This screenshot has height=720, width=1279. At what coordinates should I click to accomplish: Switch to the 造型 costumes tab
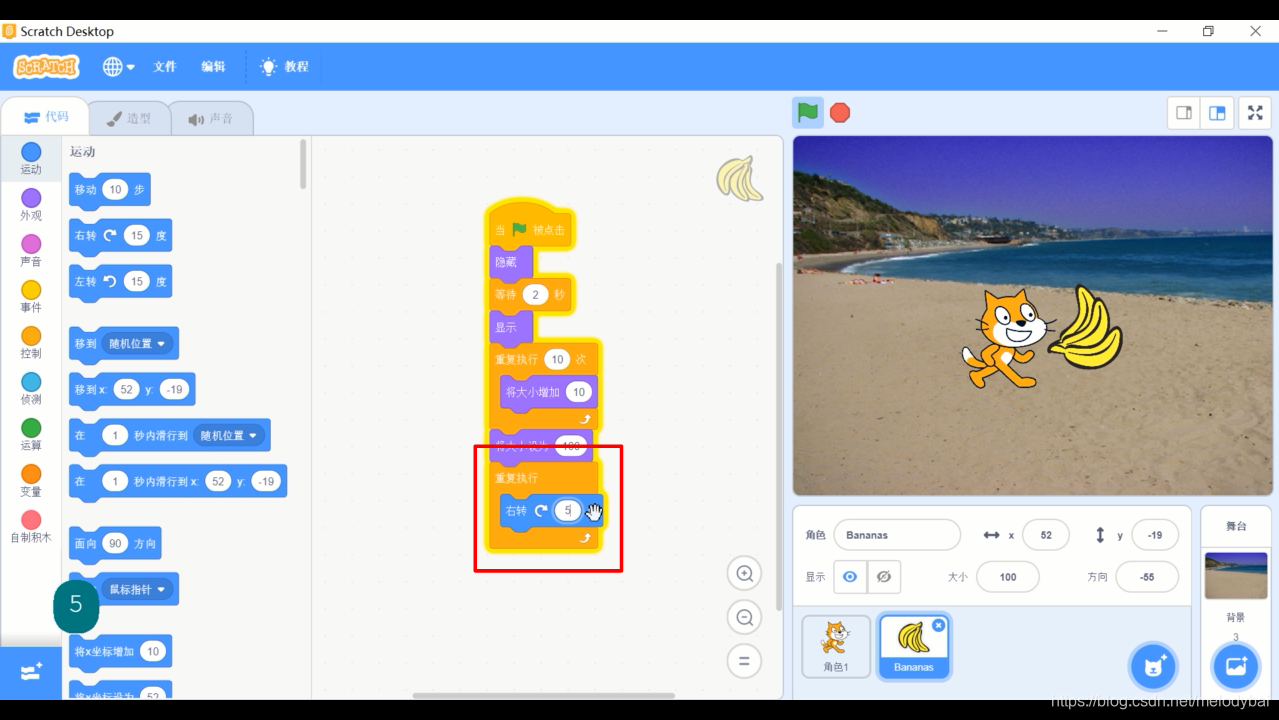pyautogui.click(x=128, y=119)
